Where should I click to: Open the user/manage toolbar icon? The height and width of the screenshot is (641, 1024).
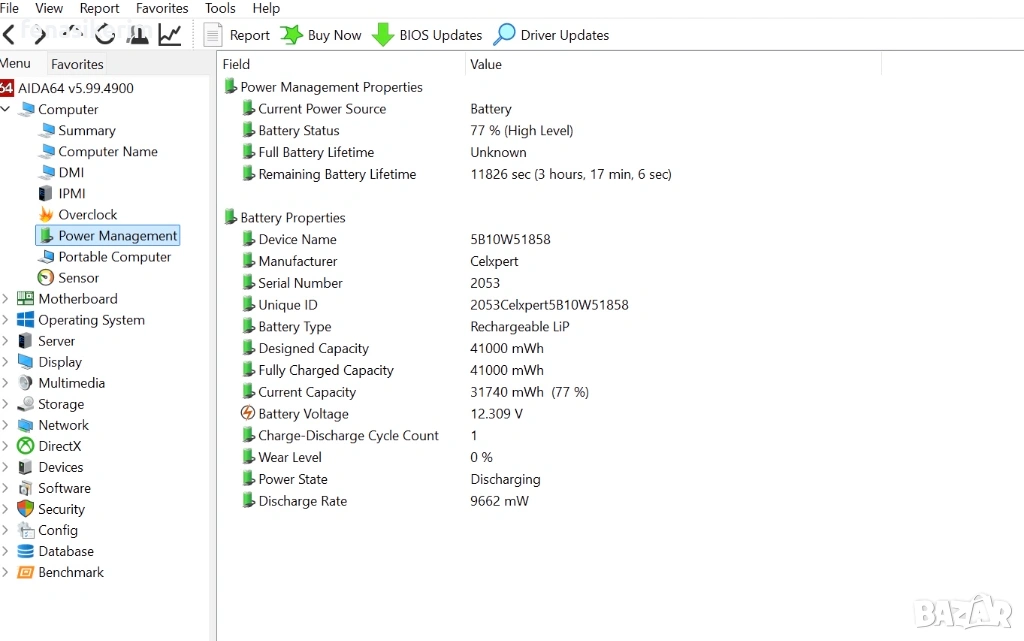click(138, 35)
